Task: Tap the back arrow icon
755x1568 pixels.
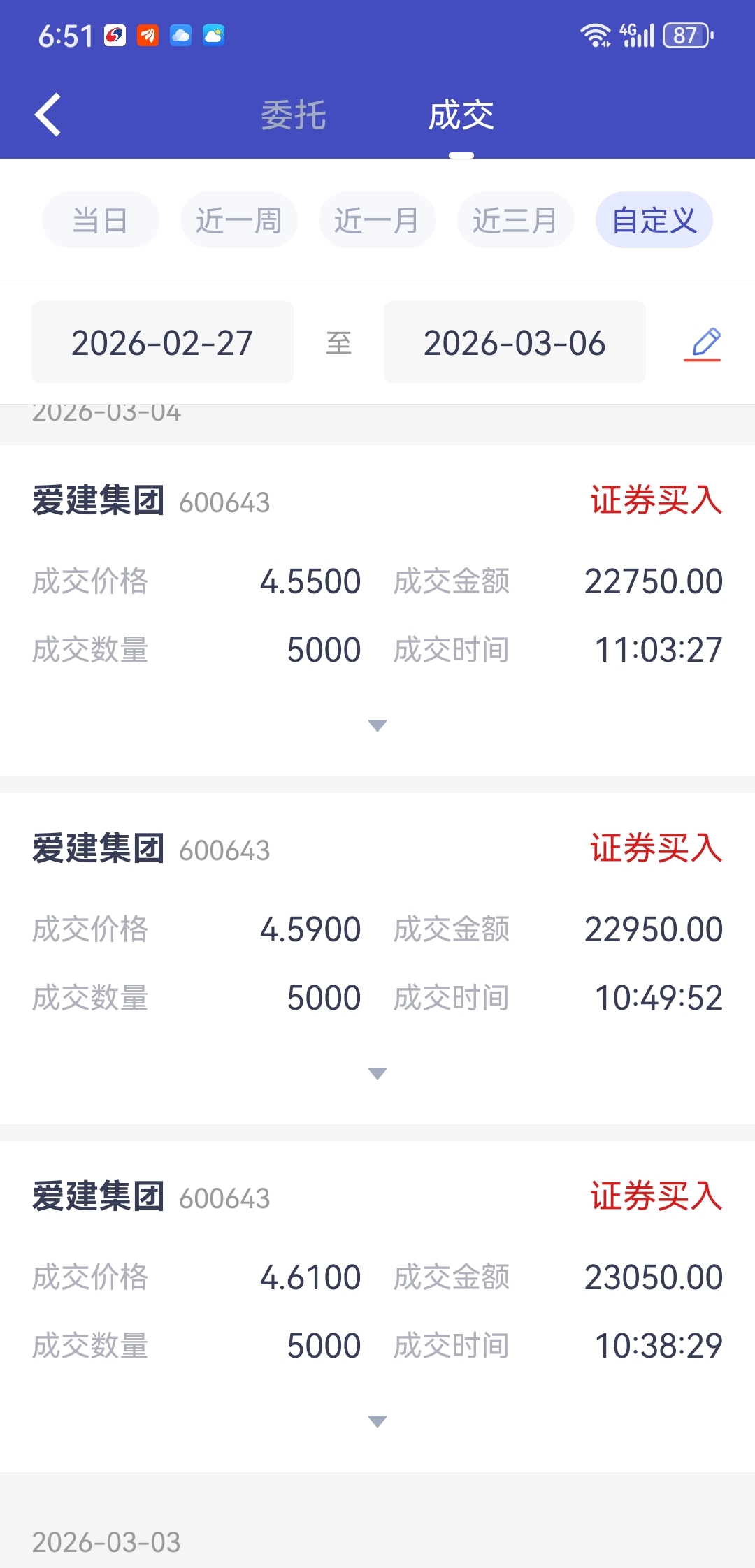Action: click(48, 115)
